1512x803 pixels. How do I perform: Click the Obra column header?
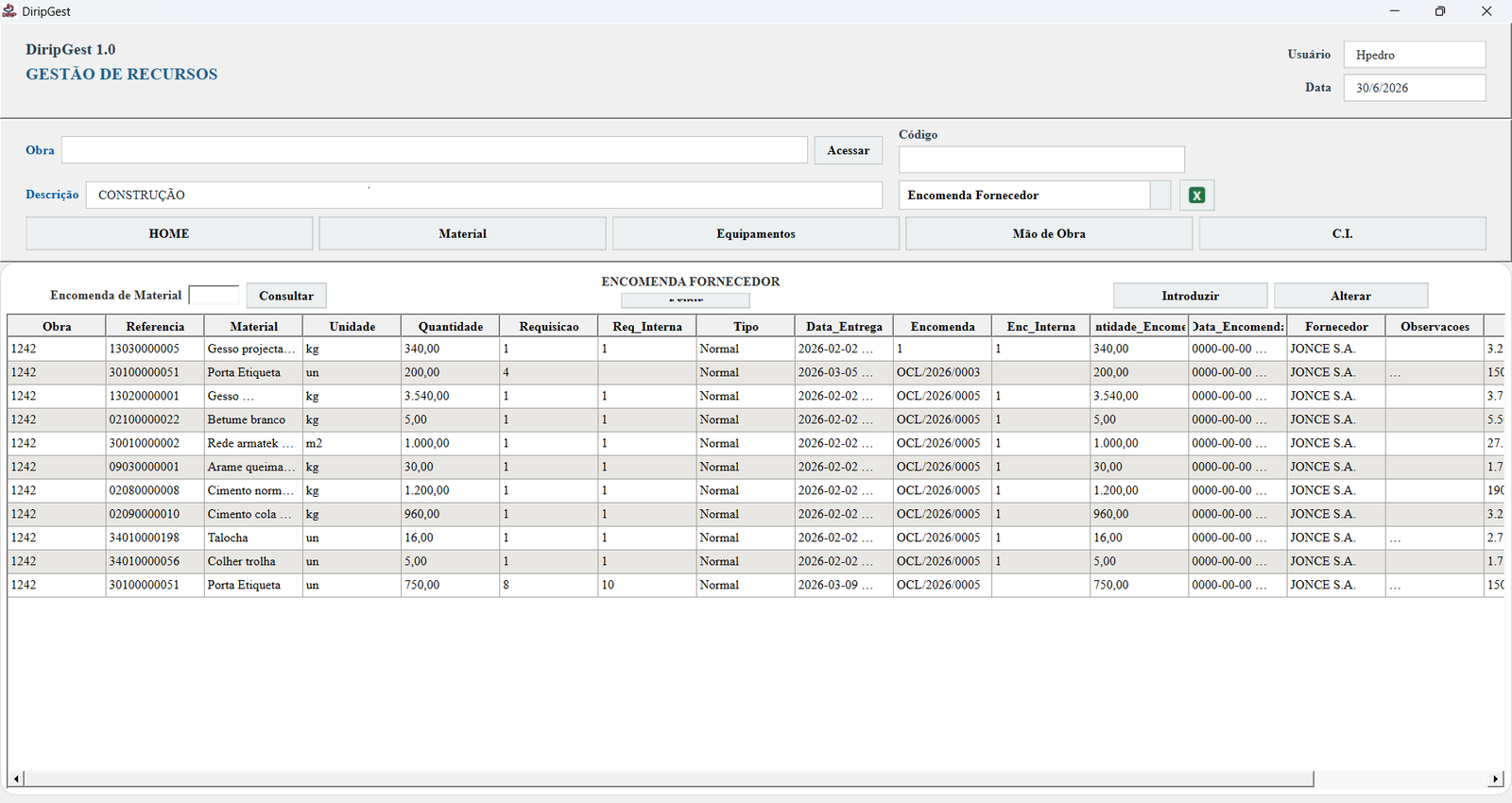pyautogui.click(x=57, y=326)
